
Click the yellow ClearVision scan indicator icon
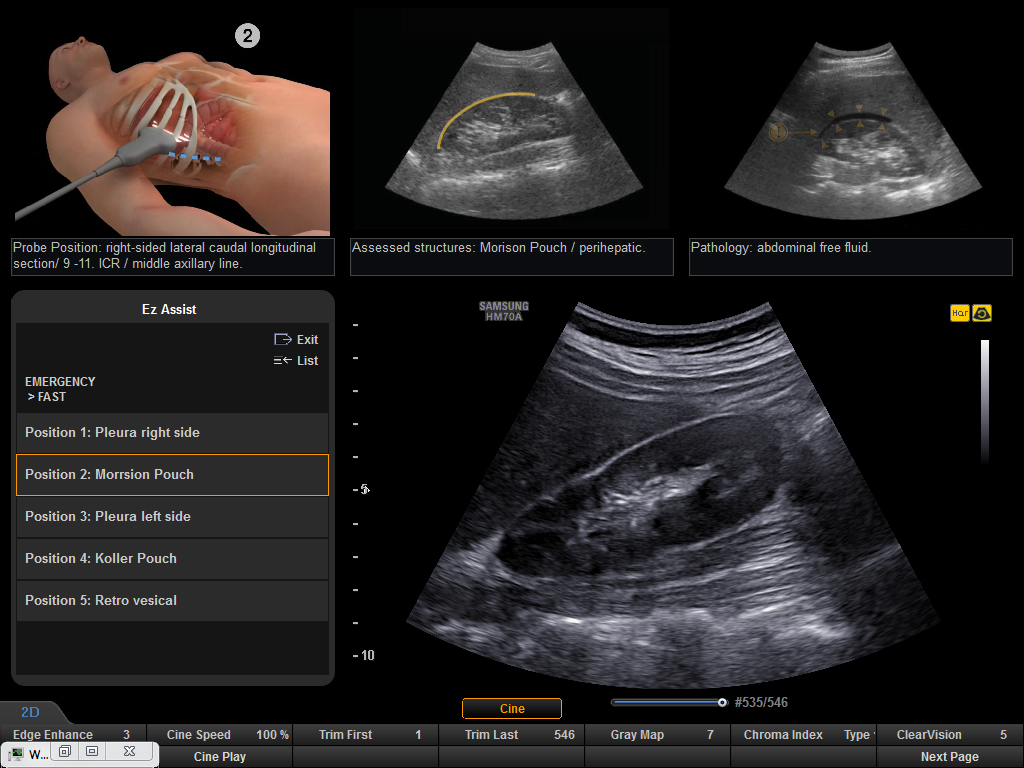(x=982, y=313)
